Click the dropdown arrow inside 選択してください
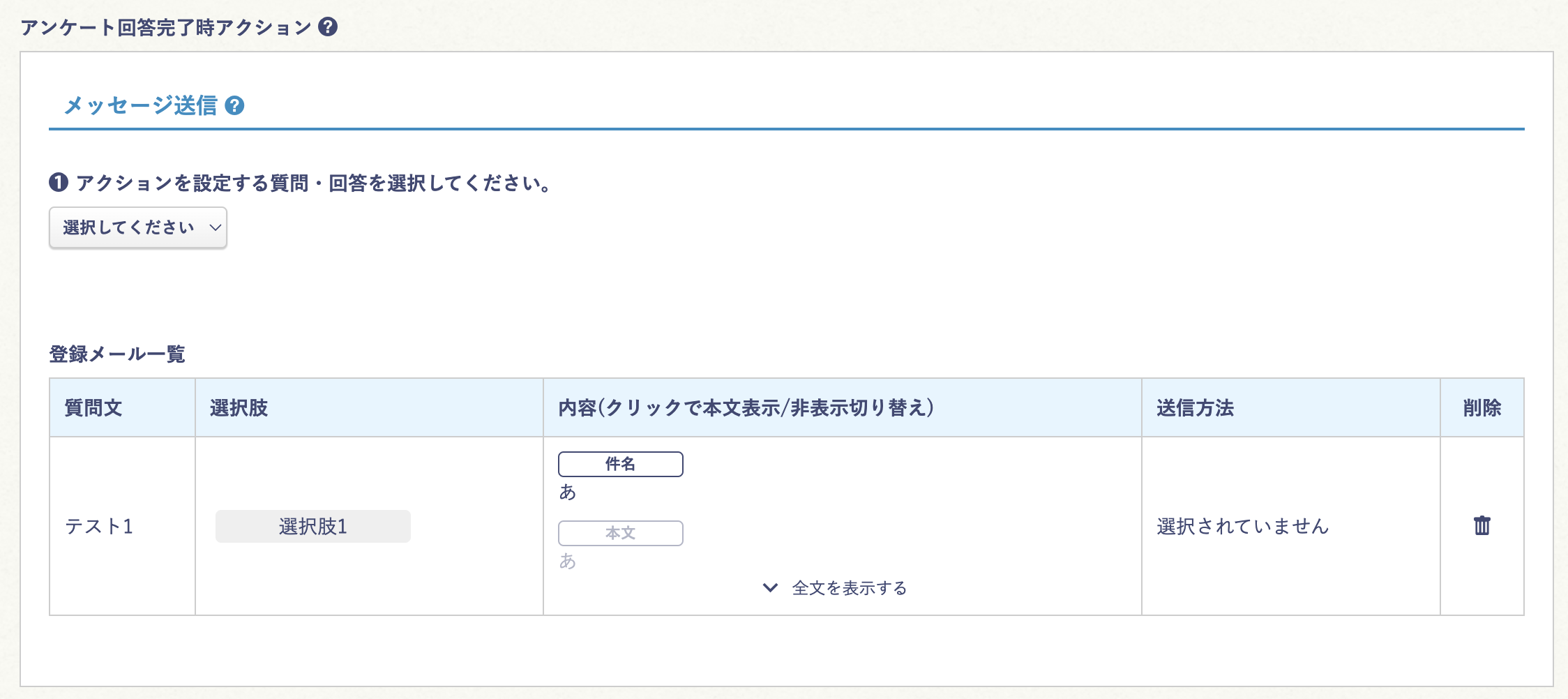 [x=213, y=227]
